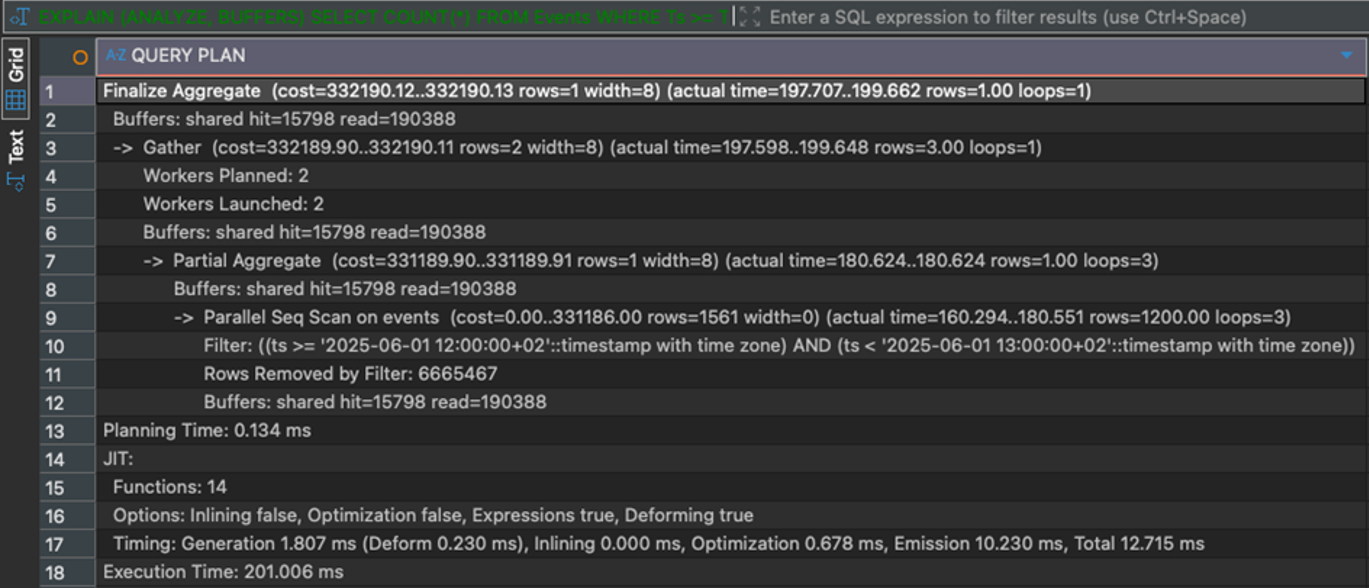
Task: Click the QUERY PLAN column header label
Action: point(188,56)
